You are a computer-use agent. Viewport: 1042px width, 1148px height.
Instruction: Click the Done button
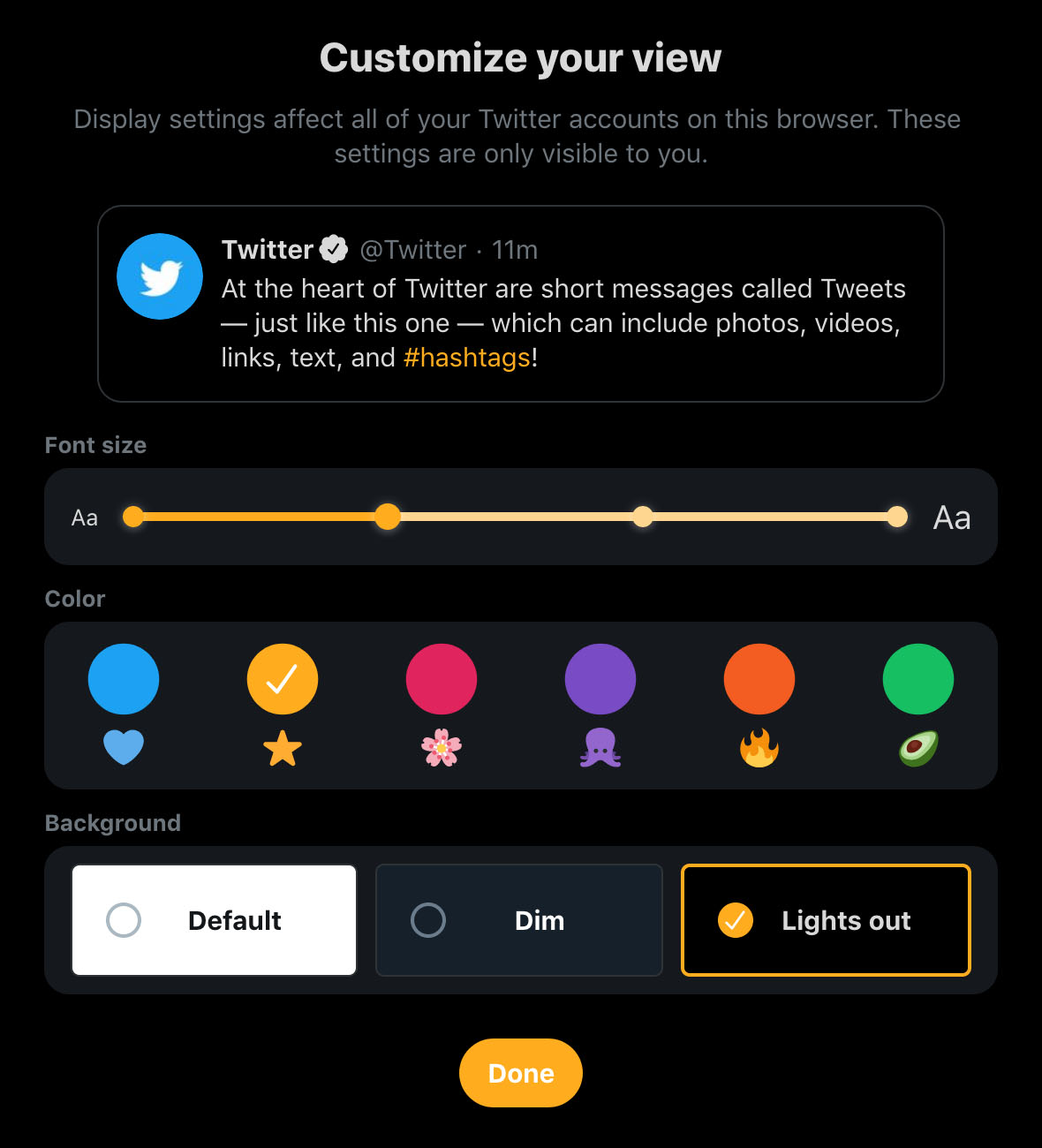pyautogui.click(x=521, y=1073)
